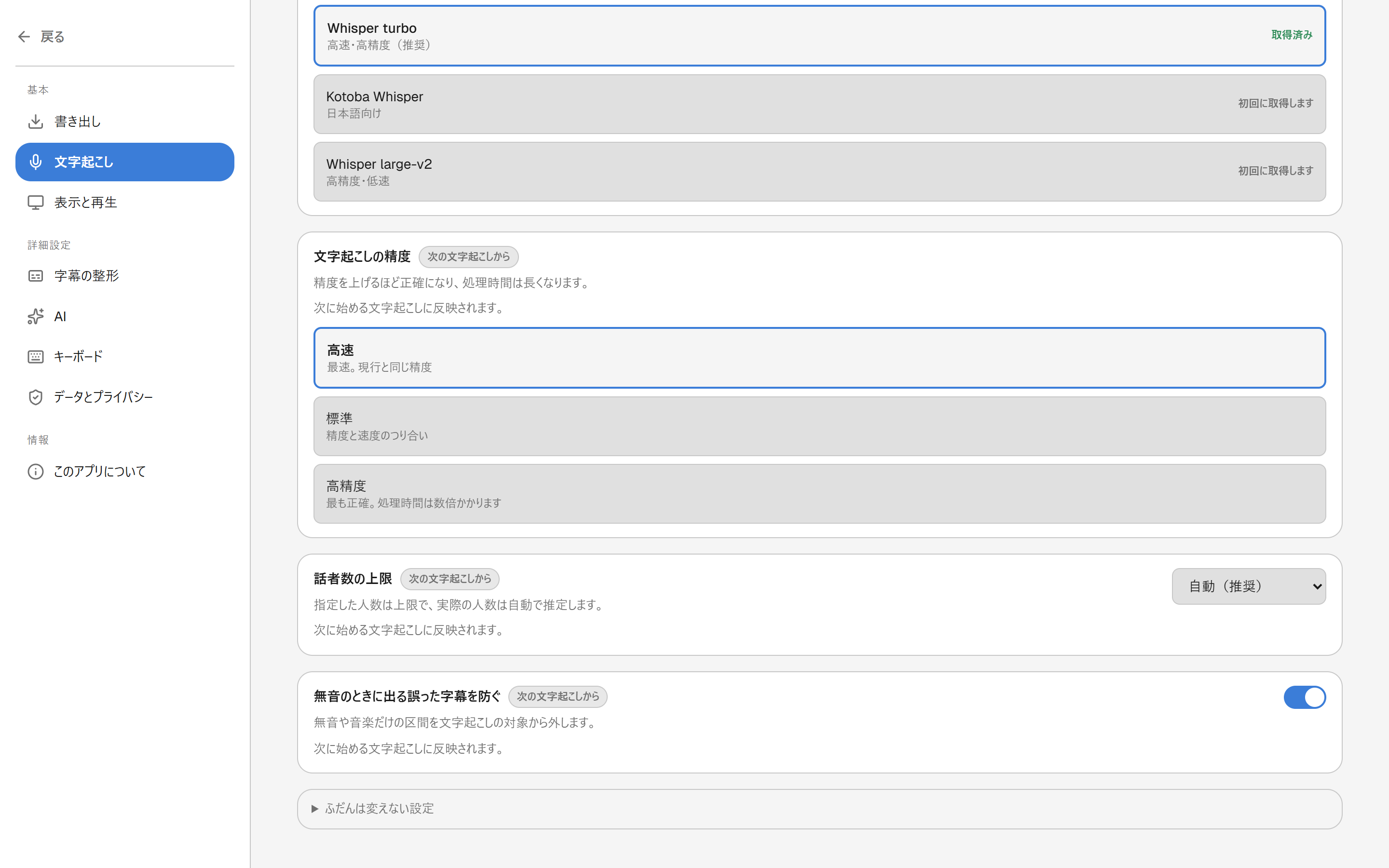Open the 表示と再生 settings page
Viewport: 1389px width, 868px height.
pos(124,202)
